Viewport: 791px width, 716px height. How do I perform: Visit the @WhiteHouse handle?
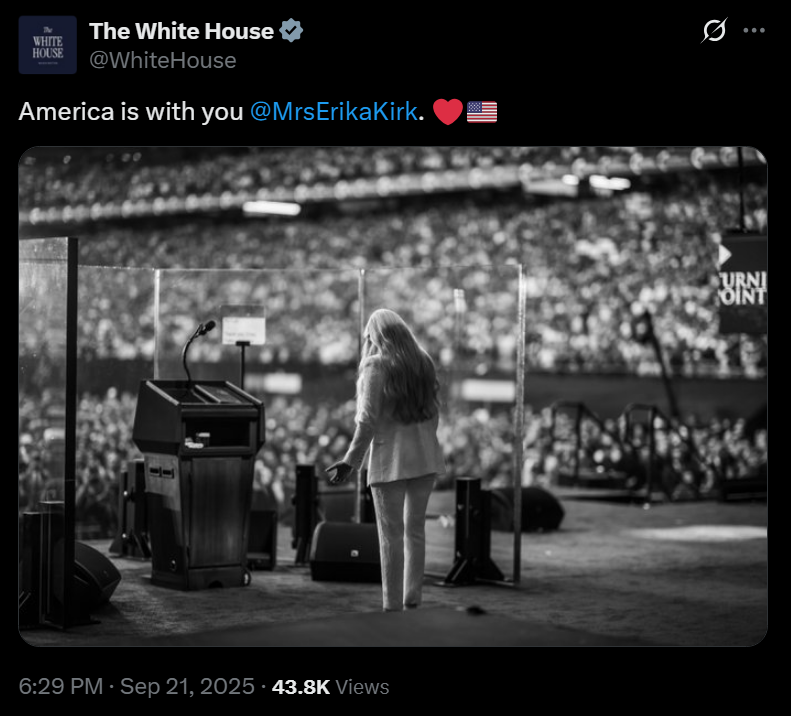point(162,61)
